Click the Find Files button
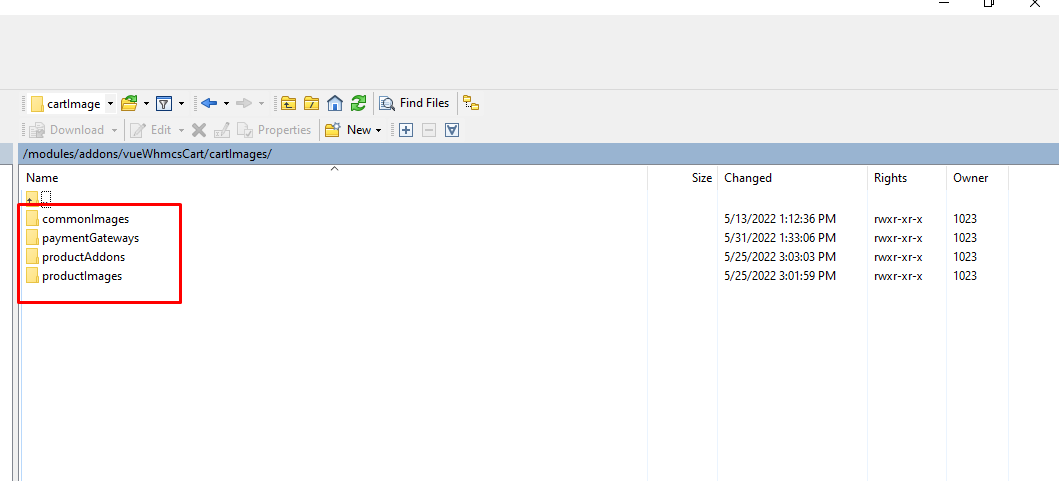This screenshot has height=481, width=1059. (414, 103)
